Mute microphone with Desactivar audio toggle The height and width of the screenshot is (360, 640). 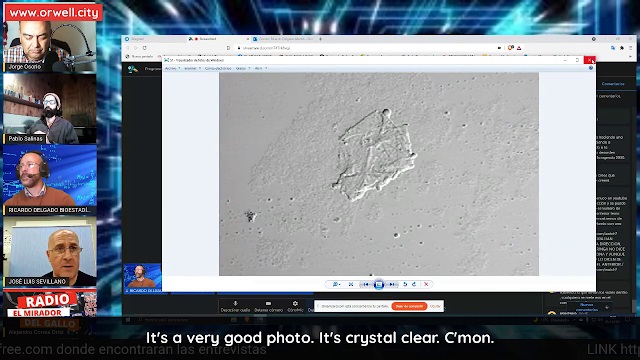click(x=235, y=307)
